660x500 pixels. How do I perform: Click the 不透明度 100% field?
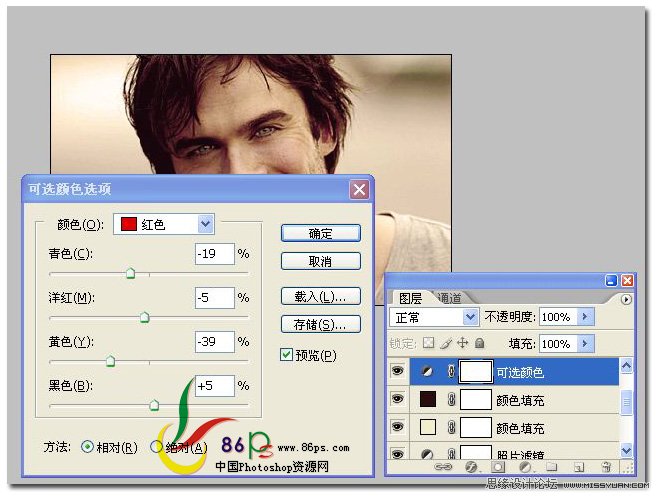(x=558, y=316)
